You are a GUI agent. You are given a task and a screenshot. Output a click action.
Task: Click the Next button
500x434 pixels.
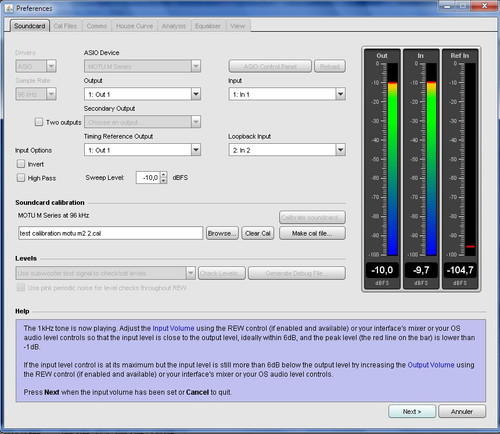(x=412, y=412)
